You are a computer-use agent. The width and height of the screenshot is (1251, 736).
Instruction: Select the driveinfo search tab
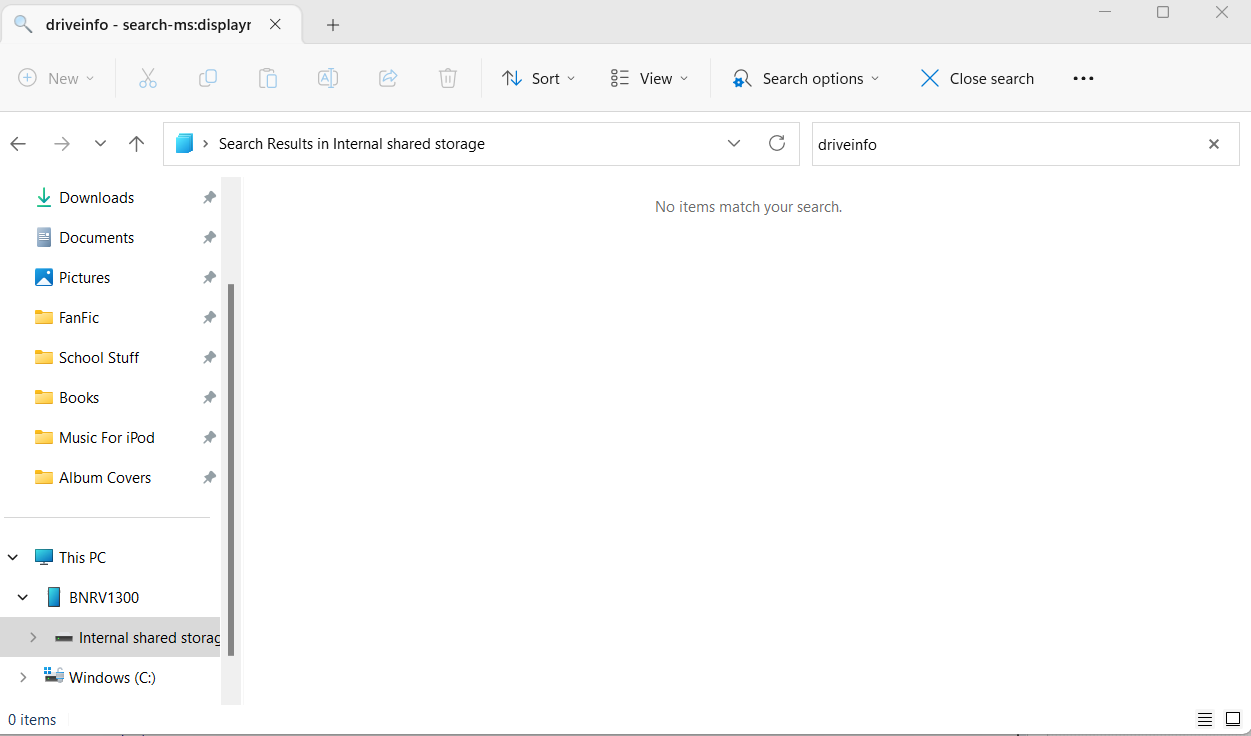point(147,24)
